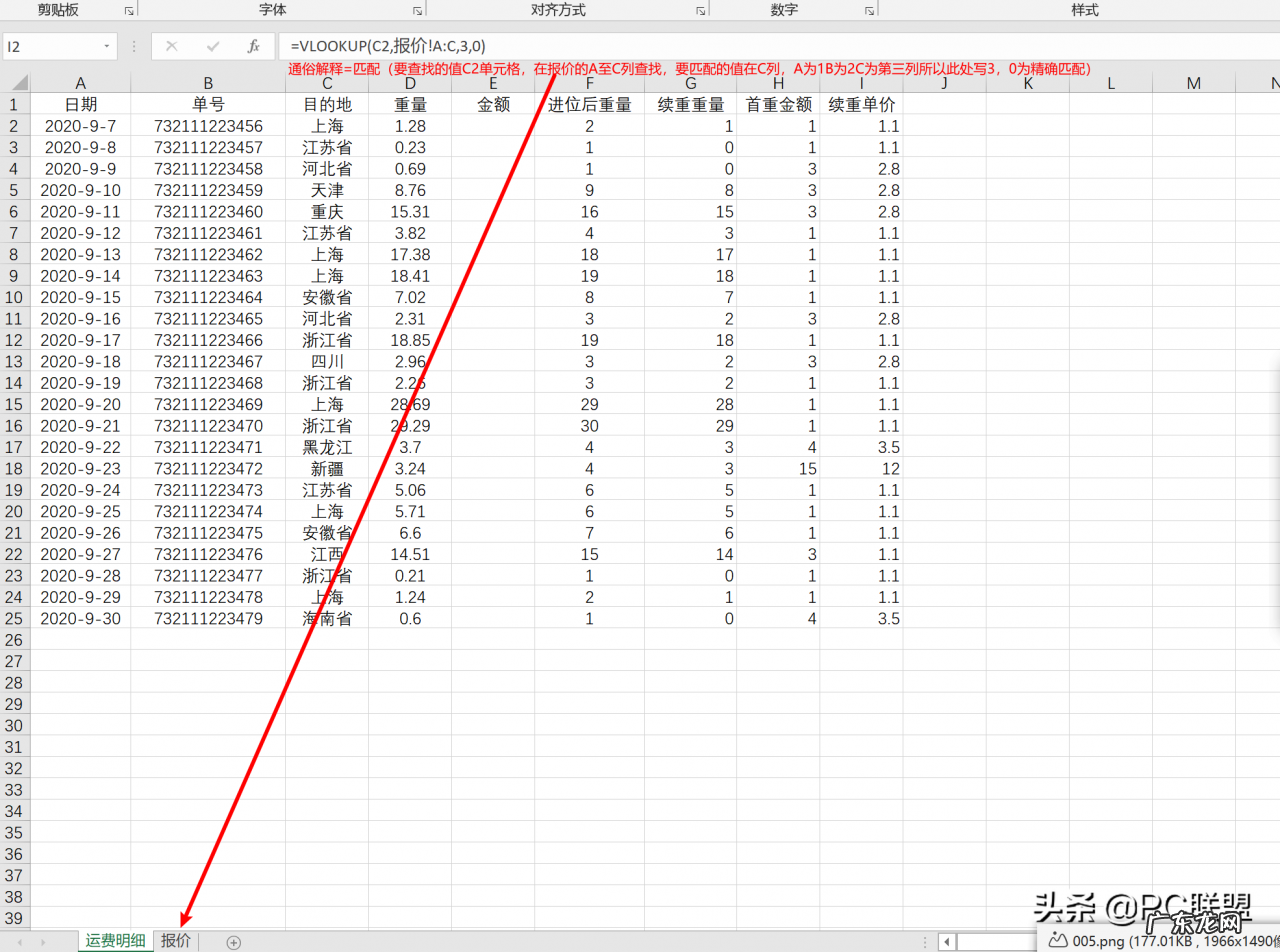
Task: Click the horizontal scrollbar left arrow
Action: click(946, 941)
